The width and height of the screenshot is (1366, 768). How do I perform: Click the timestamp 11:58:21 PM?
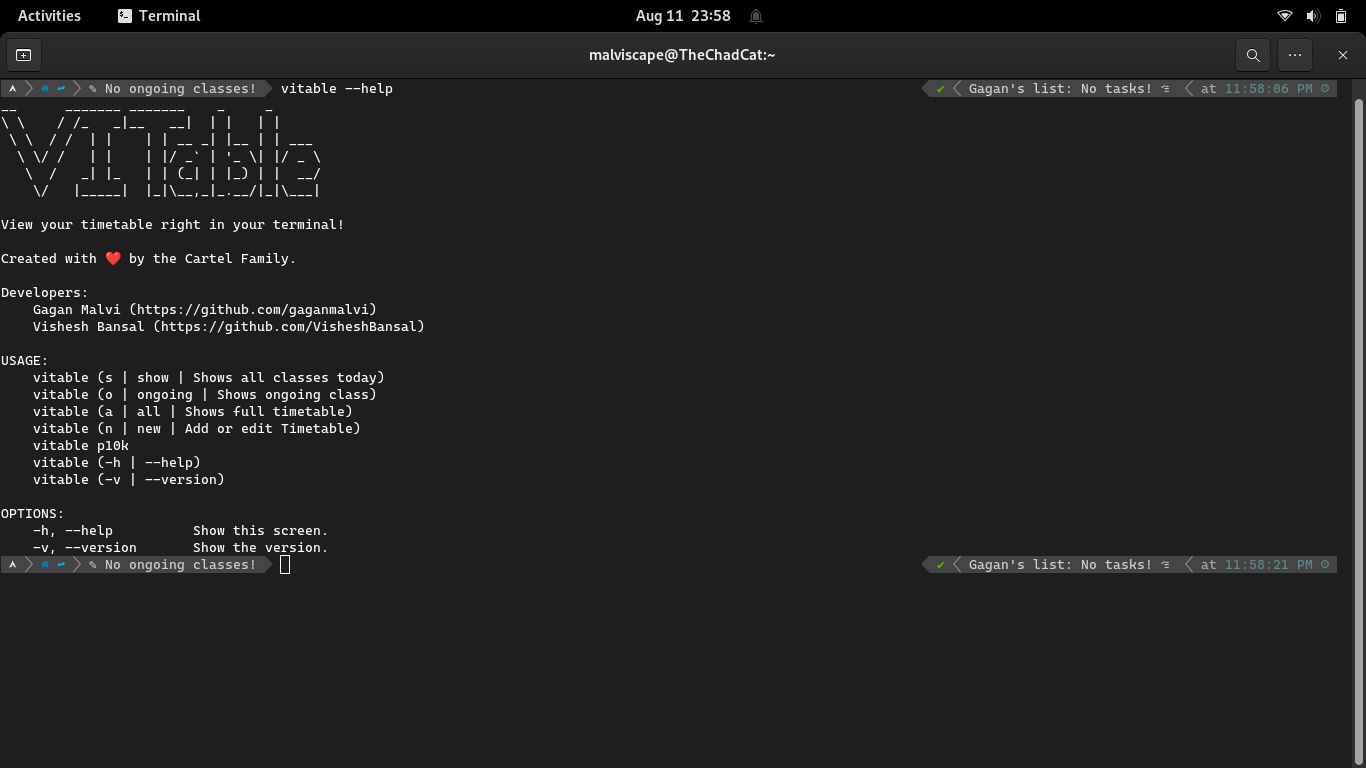click(x=1269, y=565)
